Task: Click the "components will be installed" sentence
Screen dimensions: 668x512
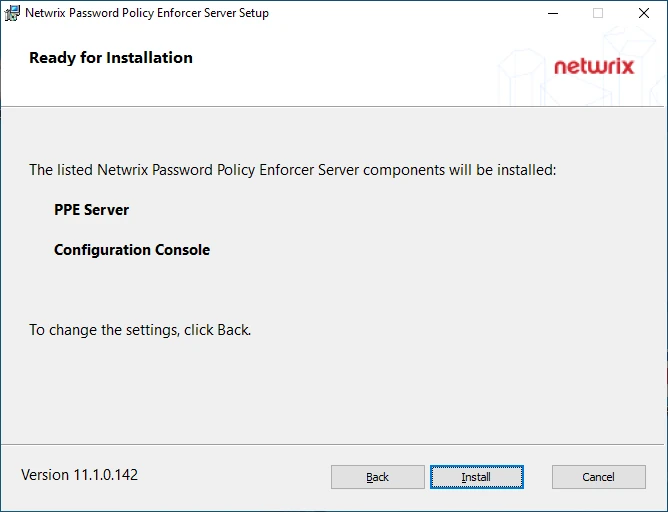Action: (292, 170)
